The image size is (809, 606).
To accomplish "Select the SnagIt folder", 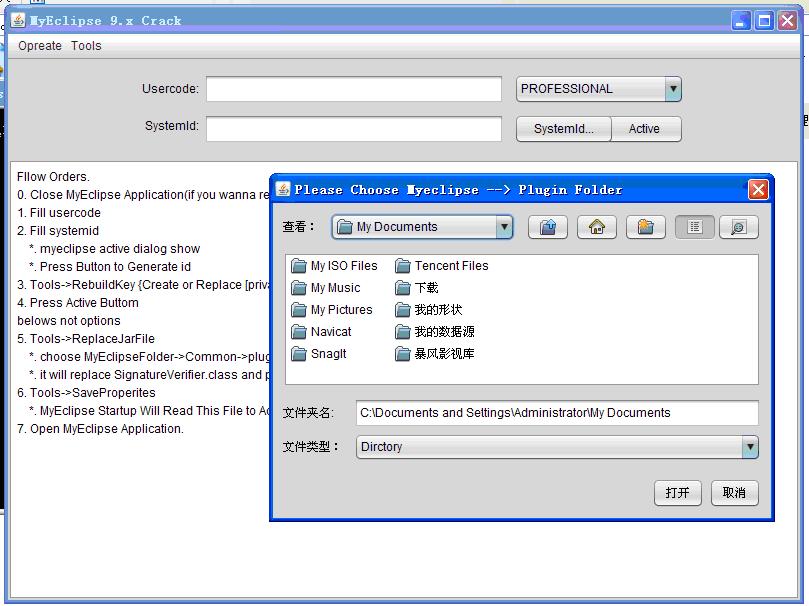I will (x=318, y=354).
